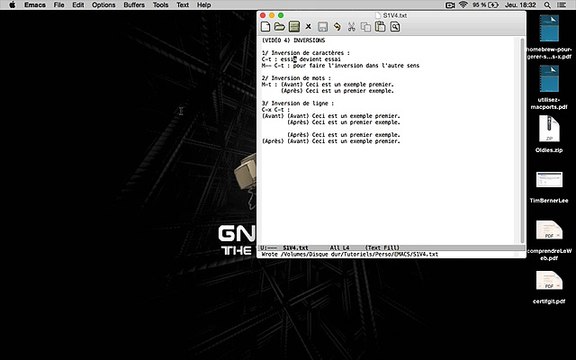Click the All L4 position indicator in mode line
The image size is (576, 360).
tap(339, 248)
